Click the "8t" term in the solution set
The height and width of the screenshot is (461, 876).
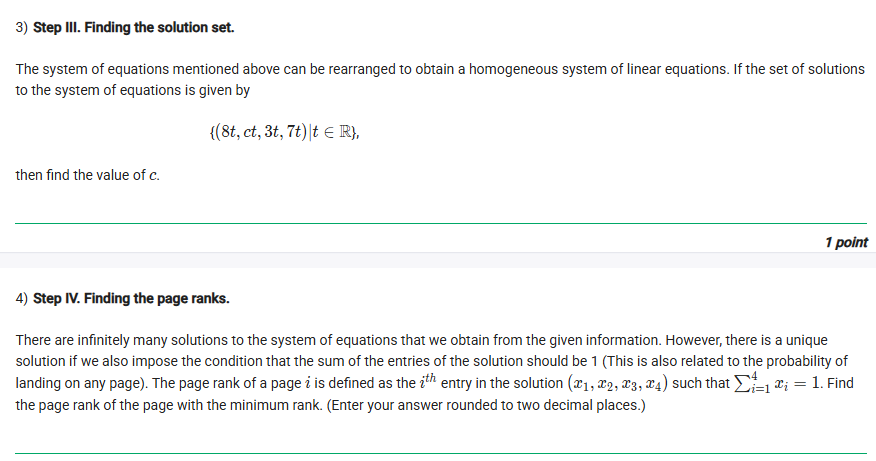pyautogui.click(x=225, y=130)
